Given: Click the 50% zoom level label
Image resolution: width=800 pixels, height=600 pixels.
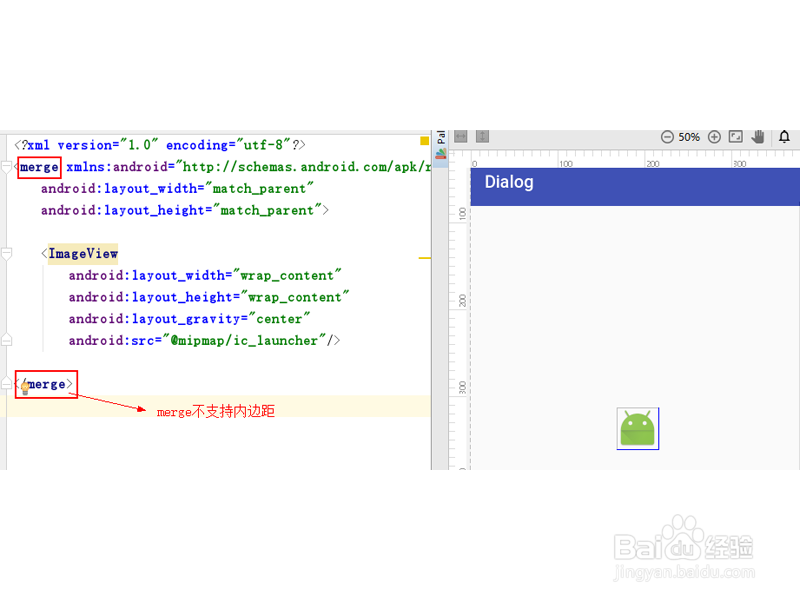Looking at the screenshot, I should [689, 137].
